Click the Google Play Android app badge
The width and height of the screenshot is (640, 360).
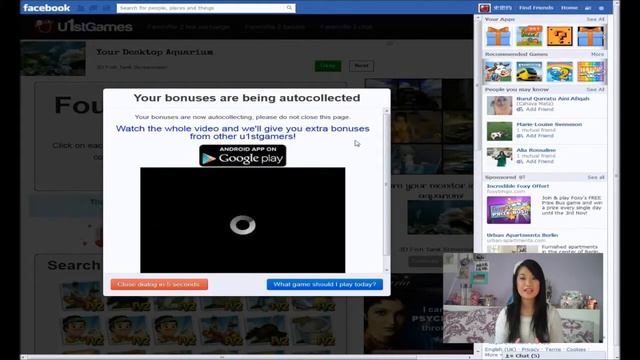[243, 156]
